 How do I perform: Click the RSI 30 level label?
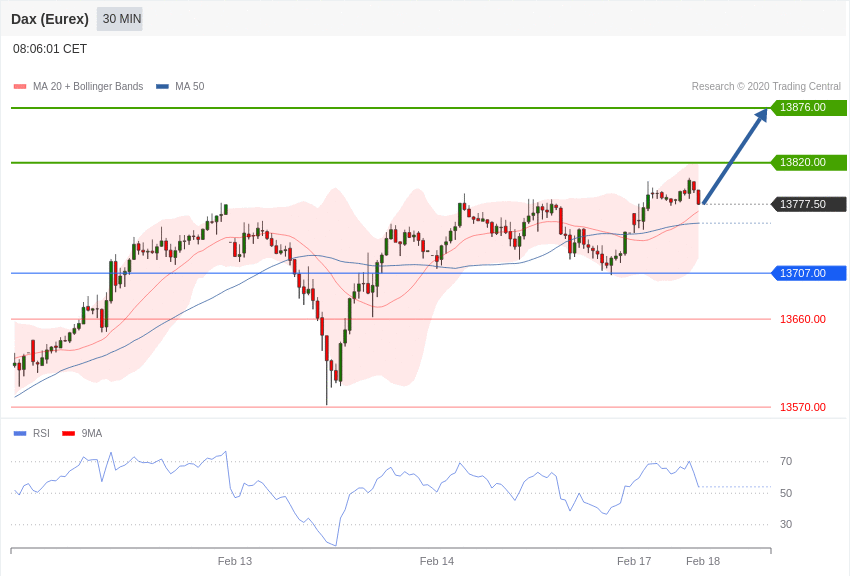786,524
